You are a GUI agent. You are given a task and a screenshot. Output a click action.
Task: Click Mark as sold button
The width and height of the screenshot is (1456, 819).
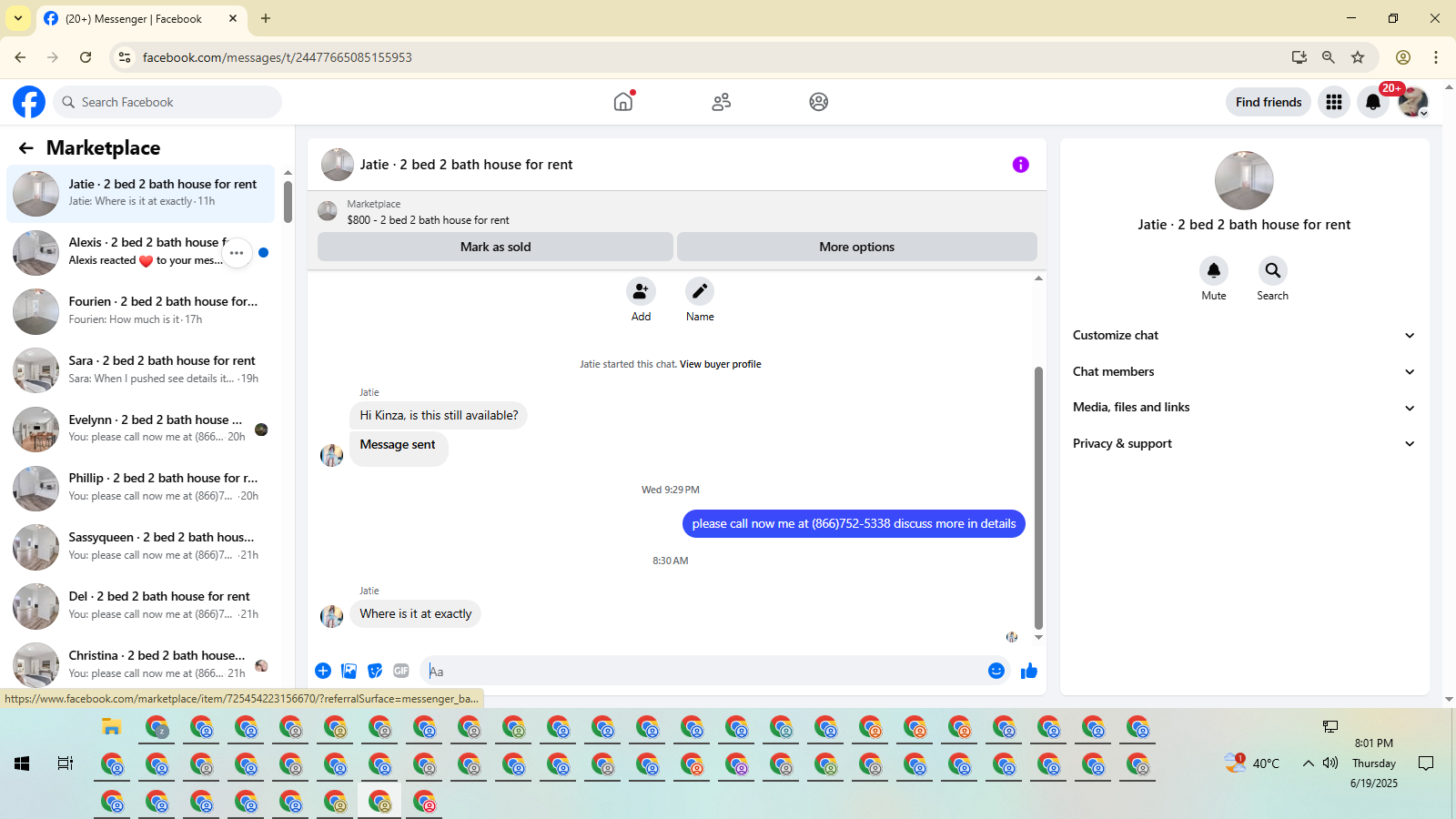click(495, 247)
